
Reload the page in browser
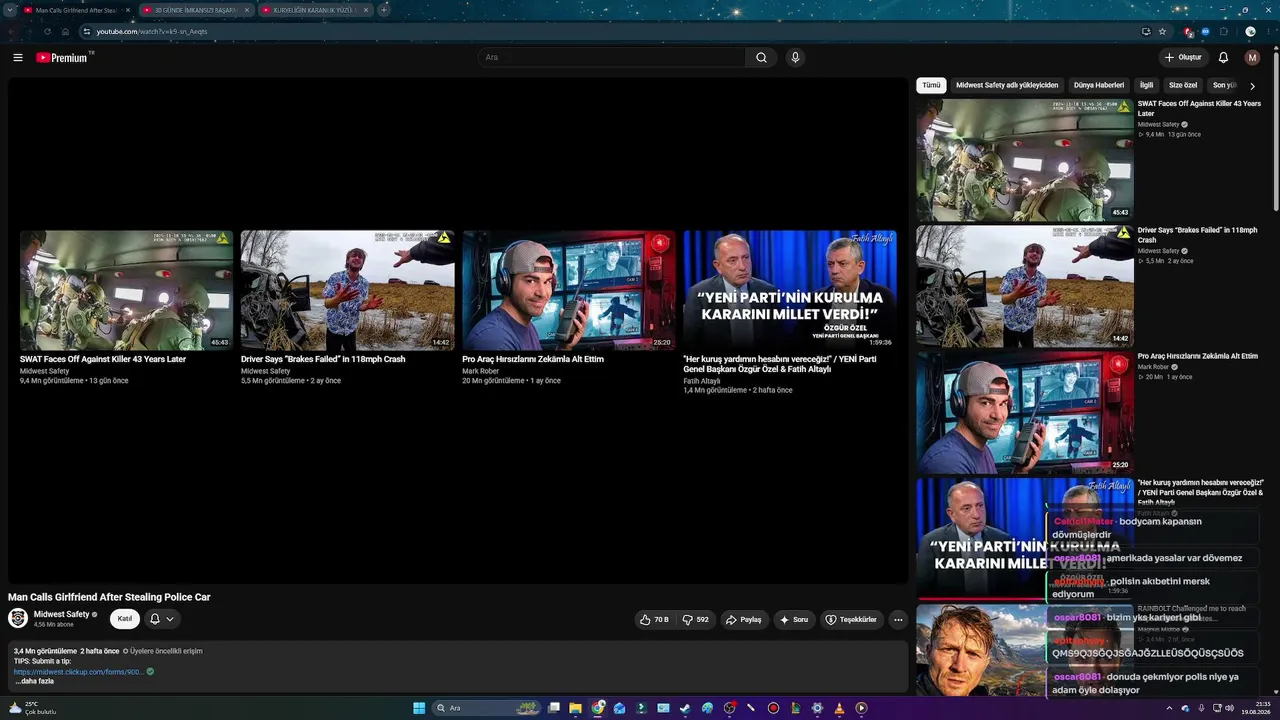pyautogui.click(x=47, y=31)
